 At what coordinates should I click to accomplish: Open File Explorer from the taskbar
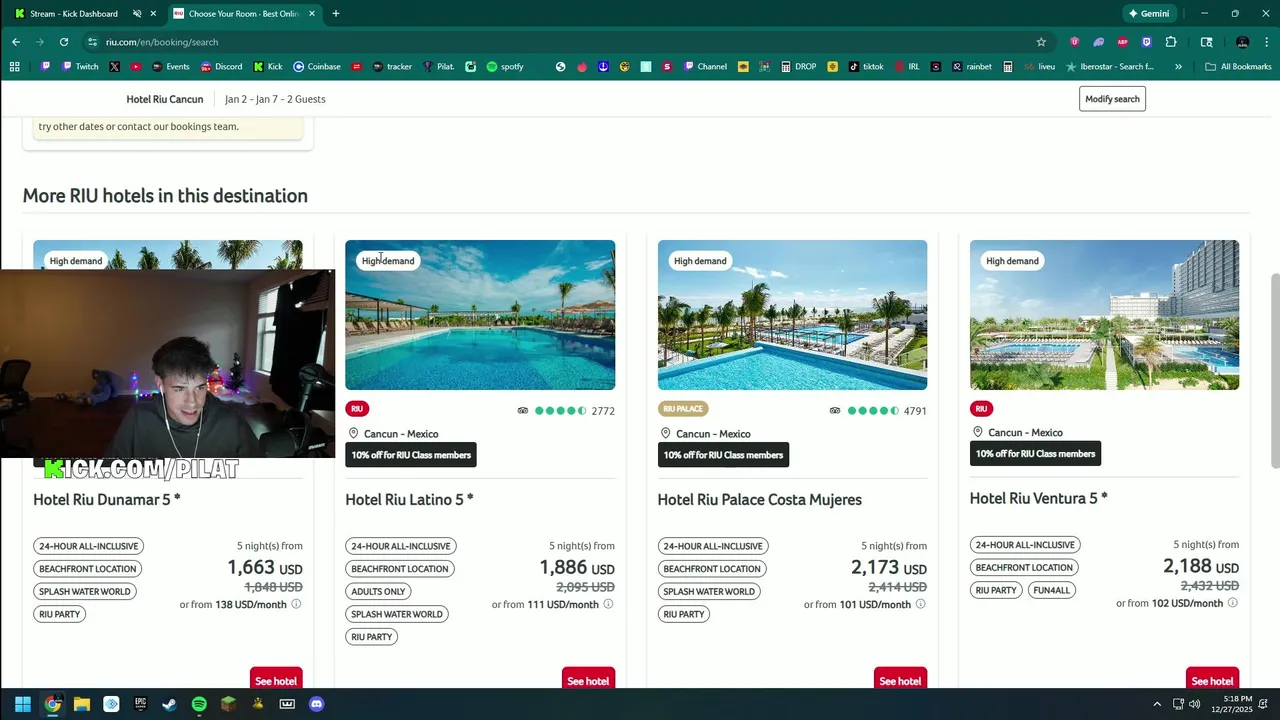click(82, 704)
